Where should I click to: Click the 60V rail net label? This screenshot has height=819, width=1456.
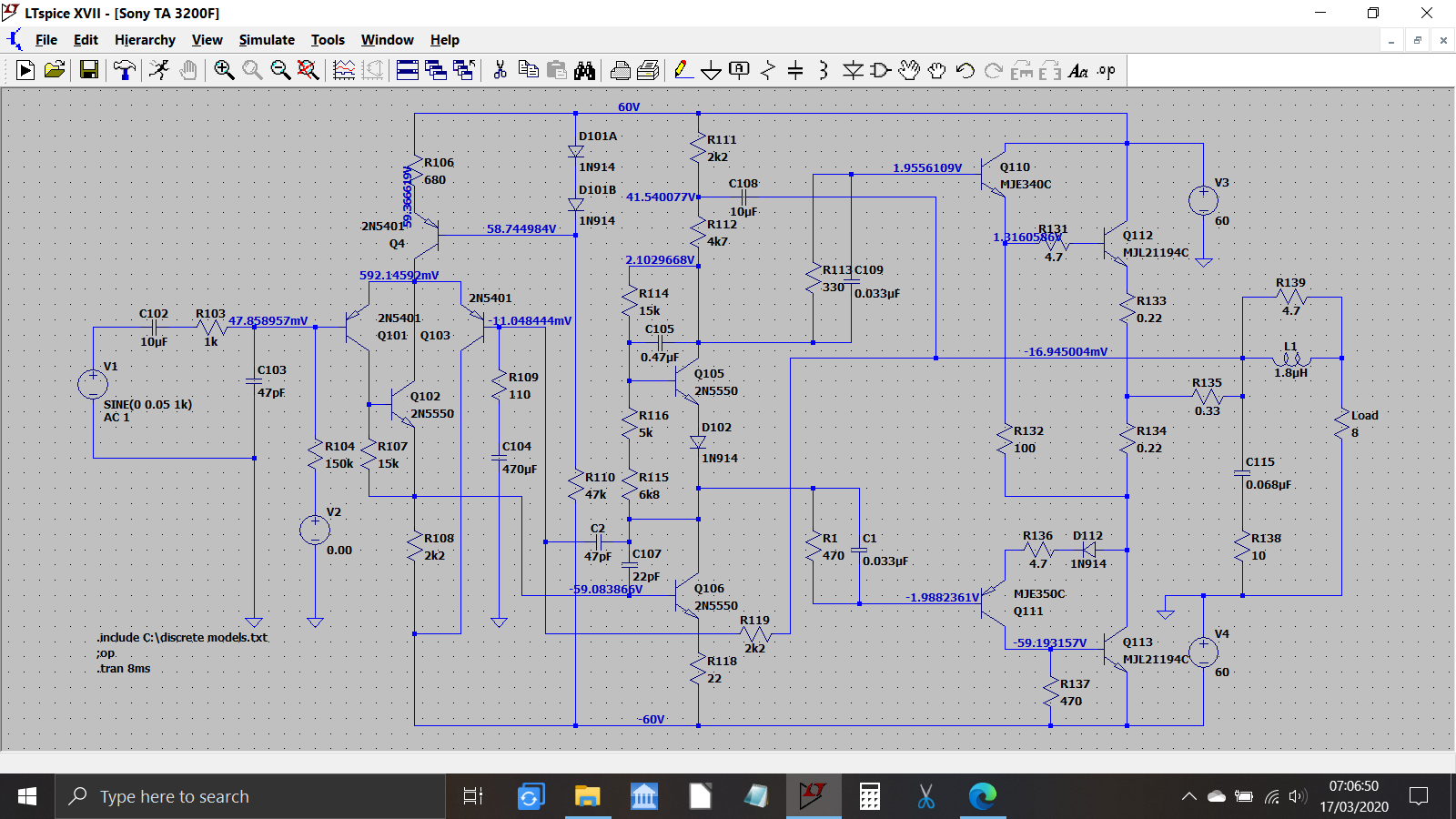click(x=629, y=106)
